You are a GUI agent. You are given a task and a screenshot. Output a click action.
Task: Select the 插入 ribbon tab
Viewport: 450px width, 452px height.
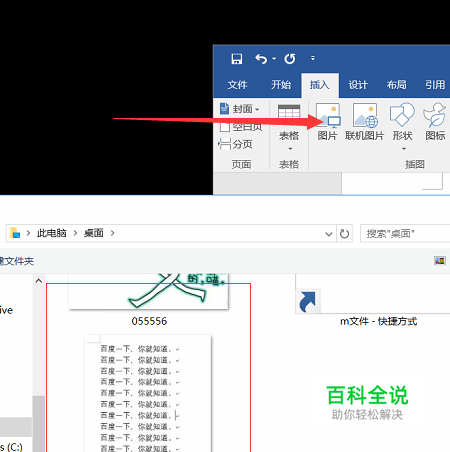tap(320, 85)
